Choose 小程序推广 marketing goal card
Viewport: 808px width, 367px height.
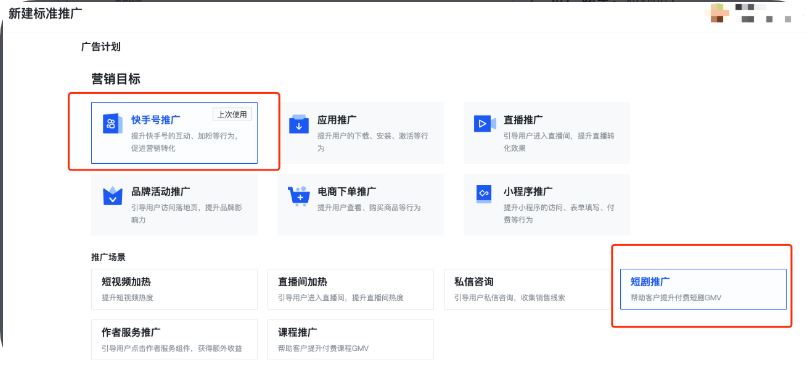(547, 205)
